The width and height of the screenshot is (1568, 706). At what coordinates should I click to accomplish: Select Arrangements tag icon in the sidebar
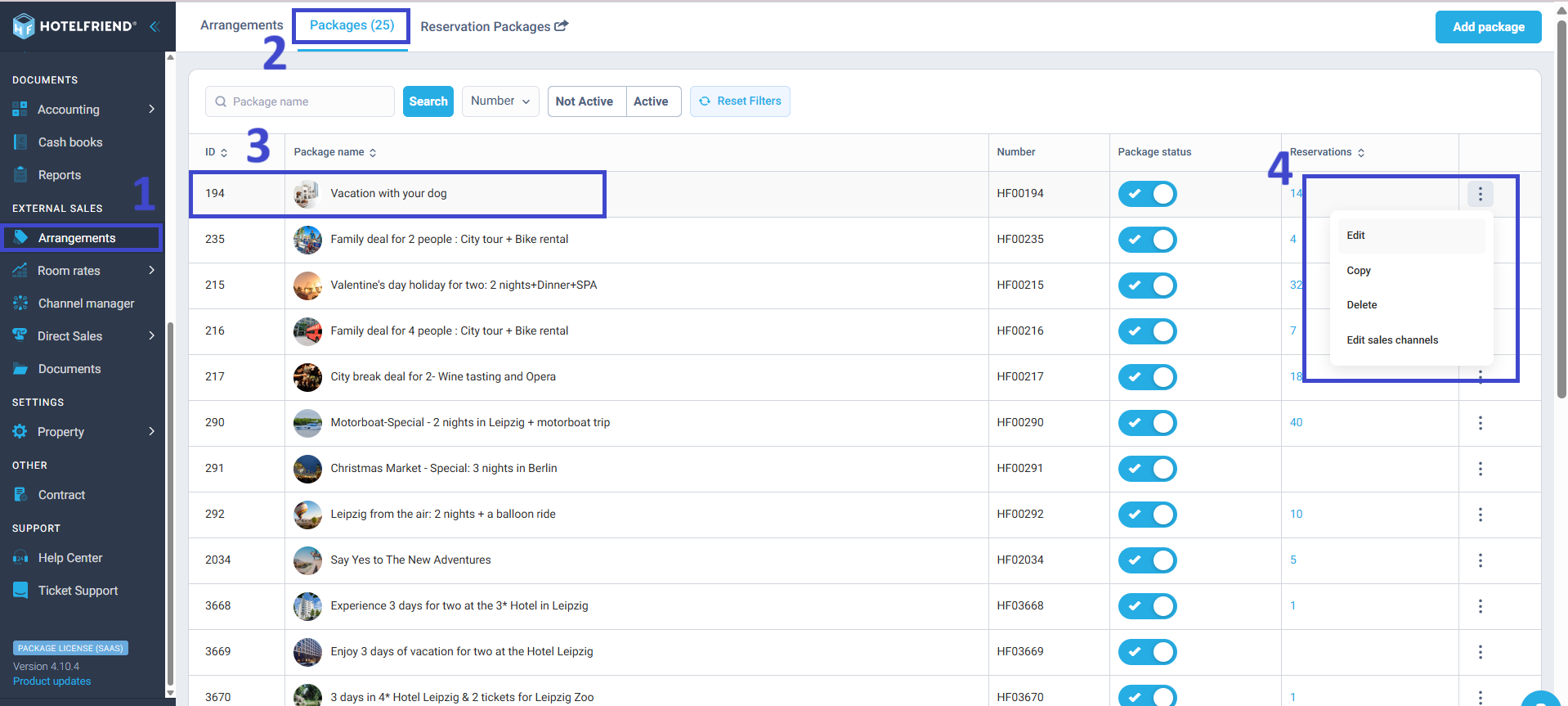20,237
